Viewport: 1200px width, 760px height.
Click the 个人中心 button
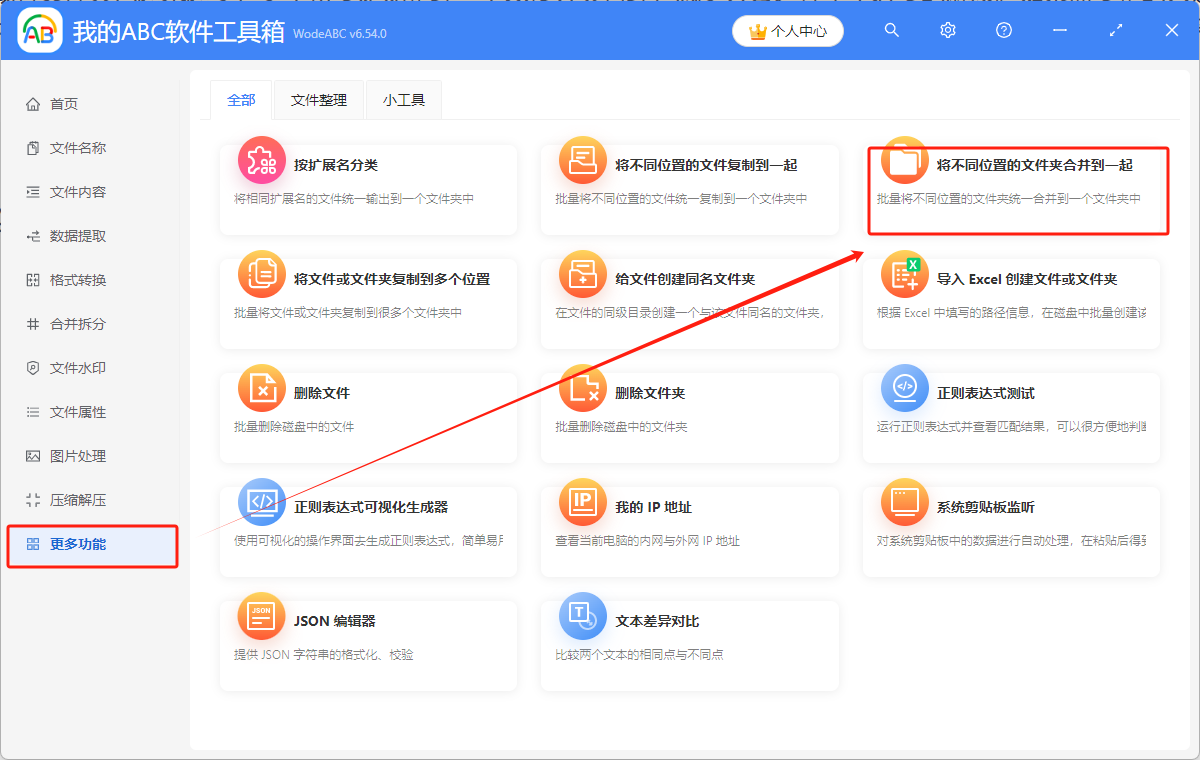788,31
